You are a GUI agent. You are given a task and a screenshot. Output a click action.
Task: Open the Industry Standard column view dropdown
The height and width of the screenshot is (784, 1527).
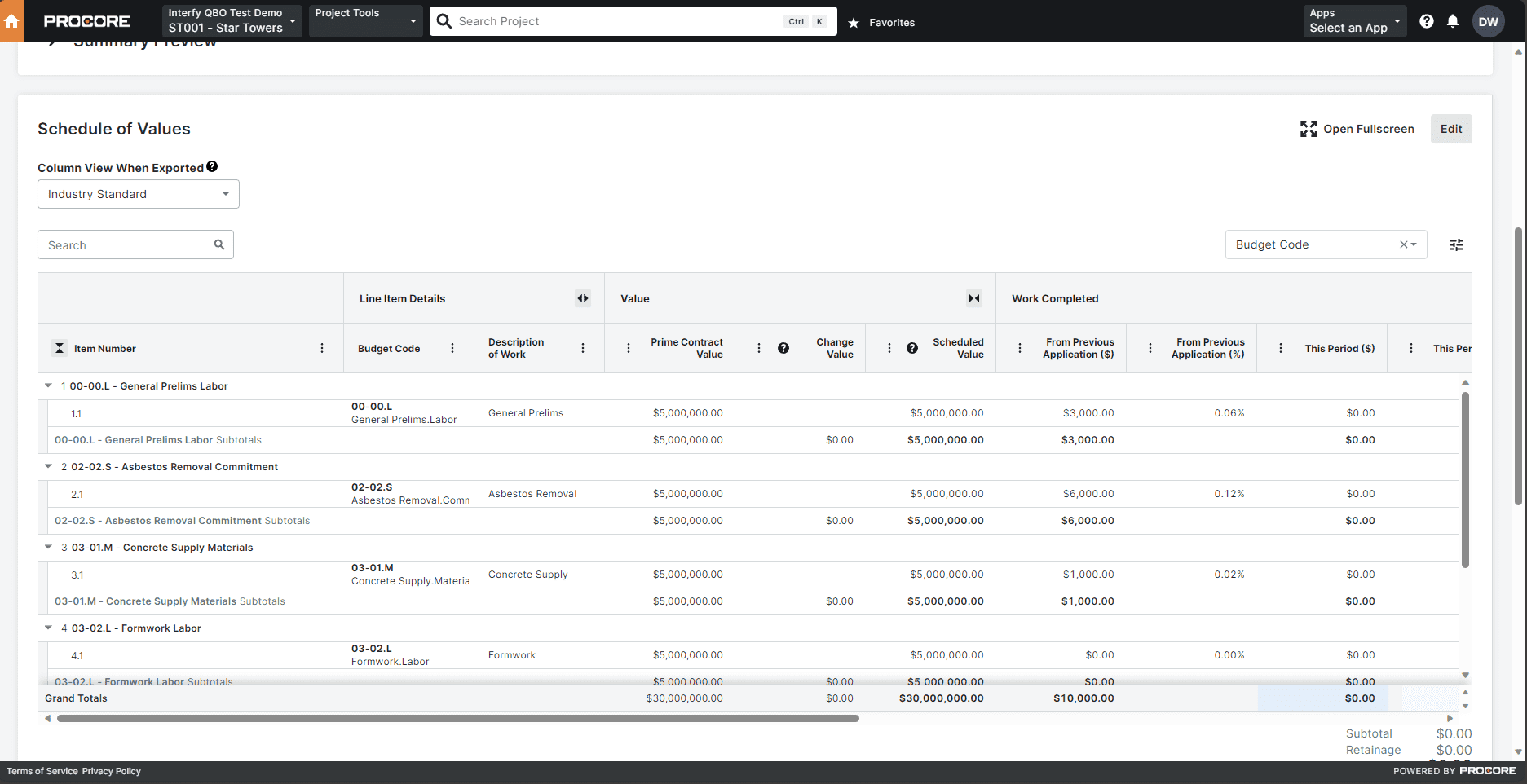(139, 195)
